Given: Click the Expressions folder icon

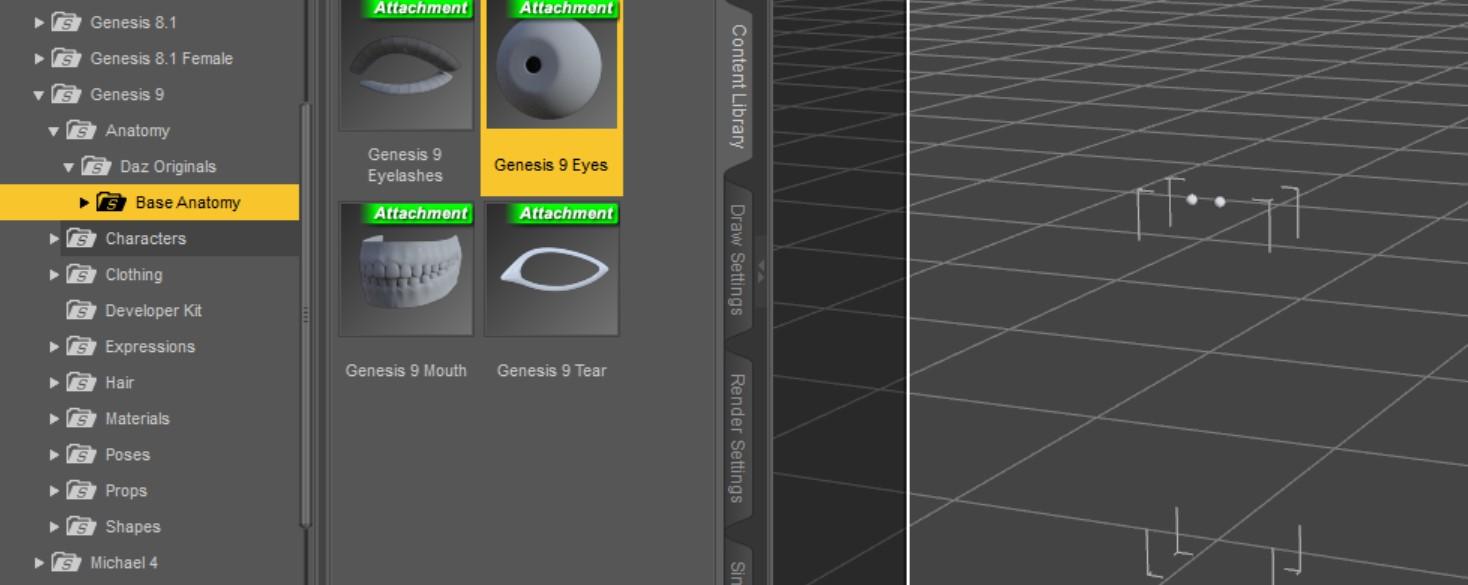Looking at the screenshot, I should click(81, 346).
